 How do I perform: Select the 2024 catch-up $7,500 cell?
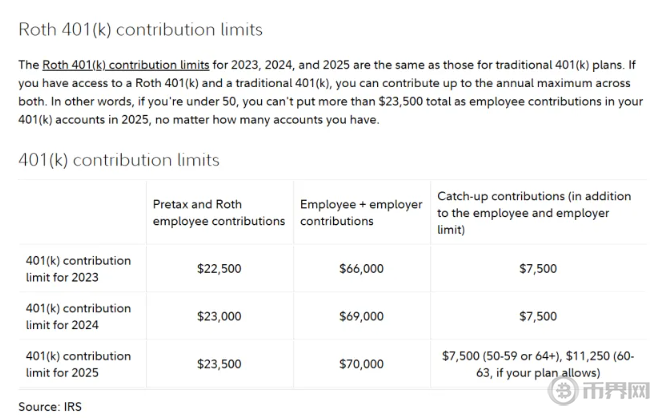538,316
